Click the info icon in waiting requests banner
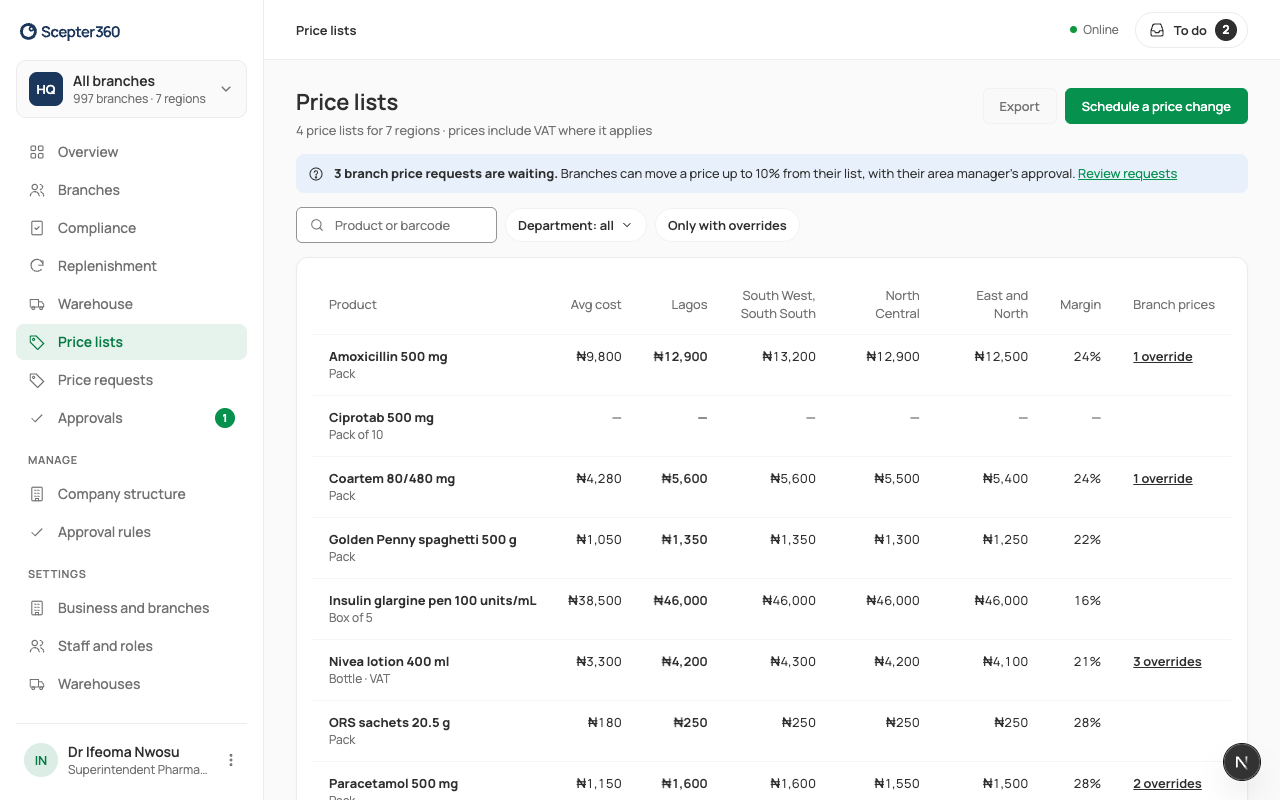1280x800 pixels. pos(316,174)
